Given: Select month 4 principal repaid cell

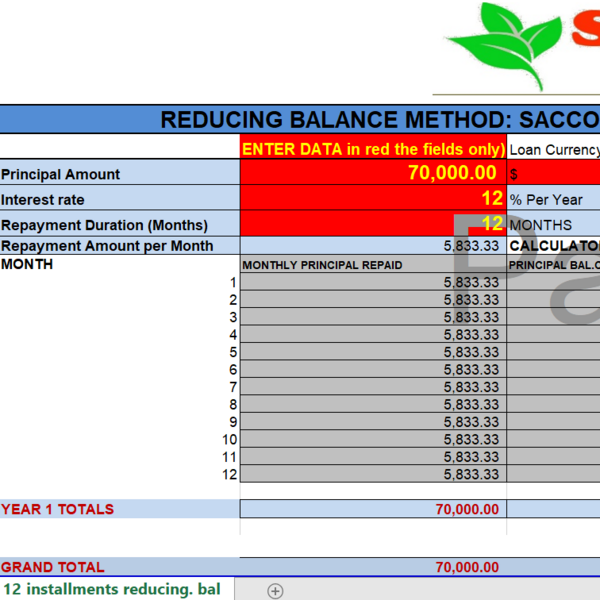Looking at the screenshot, I should point(373,335).
